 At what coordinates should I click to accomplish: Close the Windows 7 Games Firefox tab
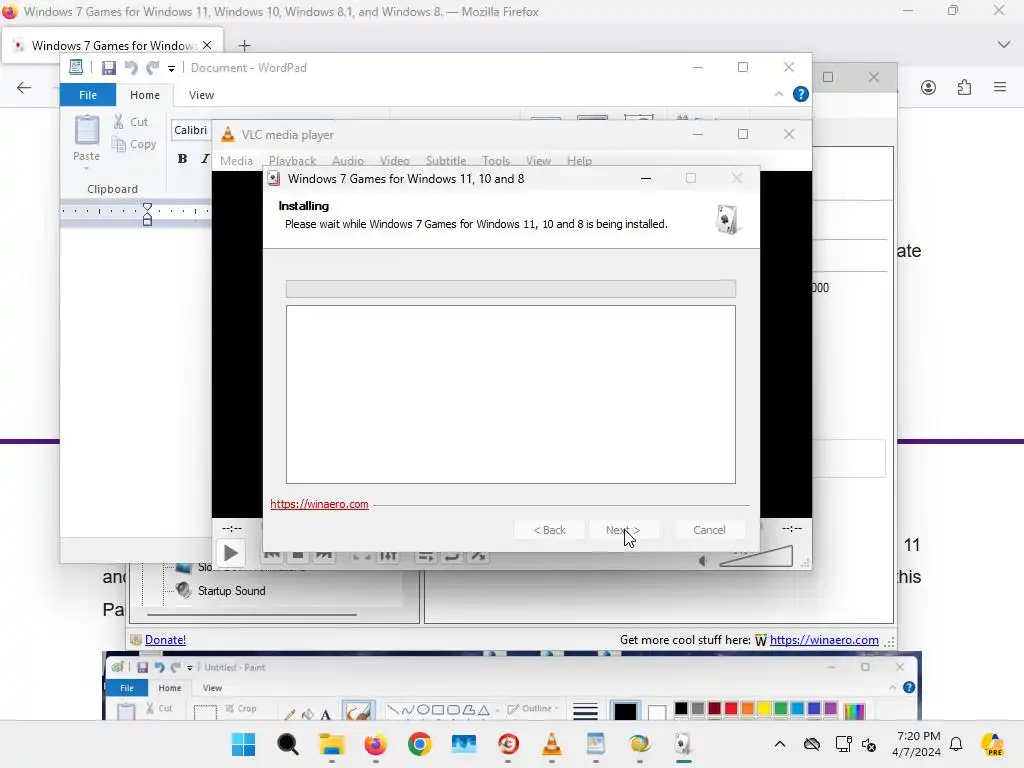(207, 45)
